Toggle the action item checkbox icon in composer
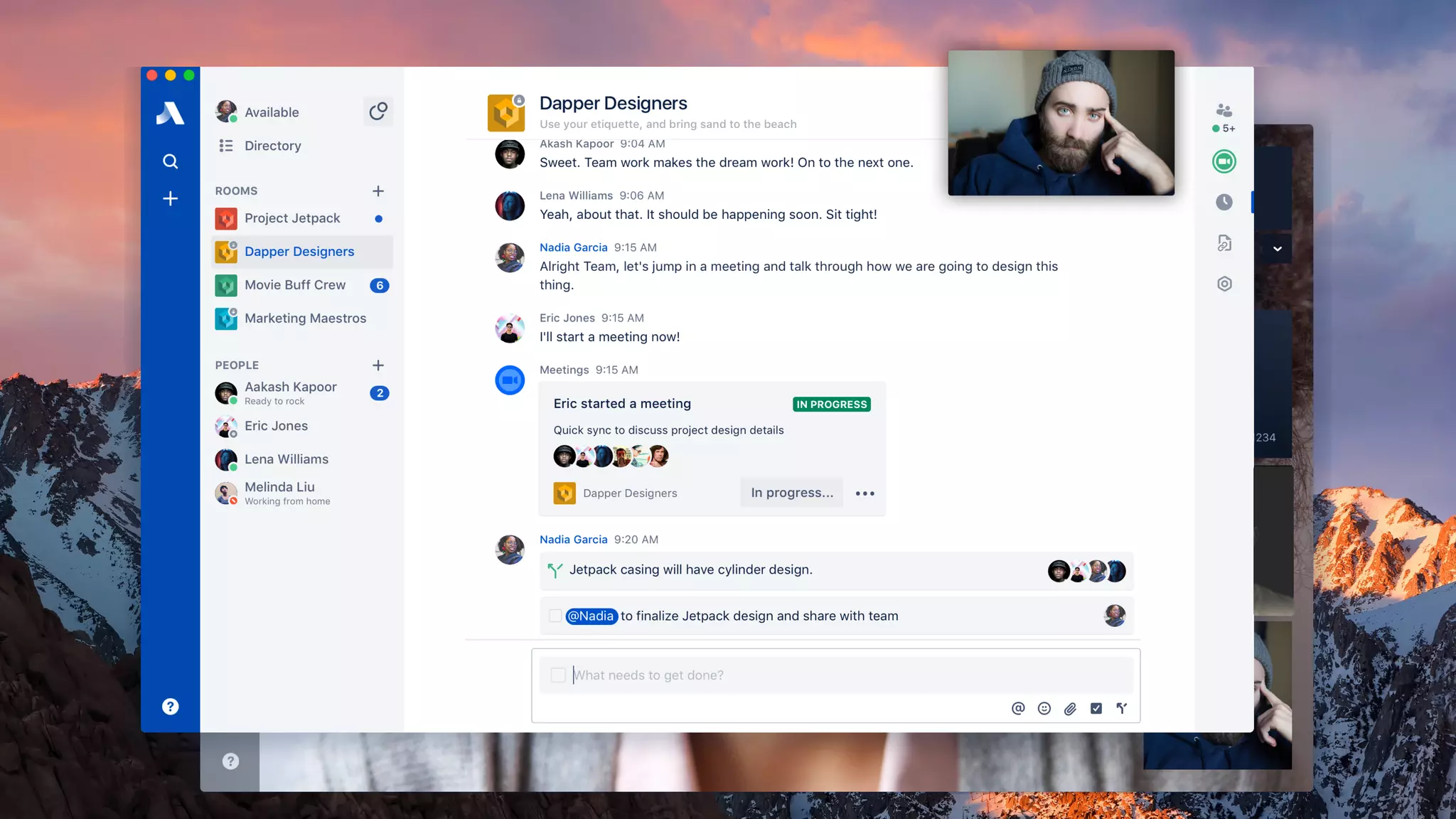 coord(1096,708)
